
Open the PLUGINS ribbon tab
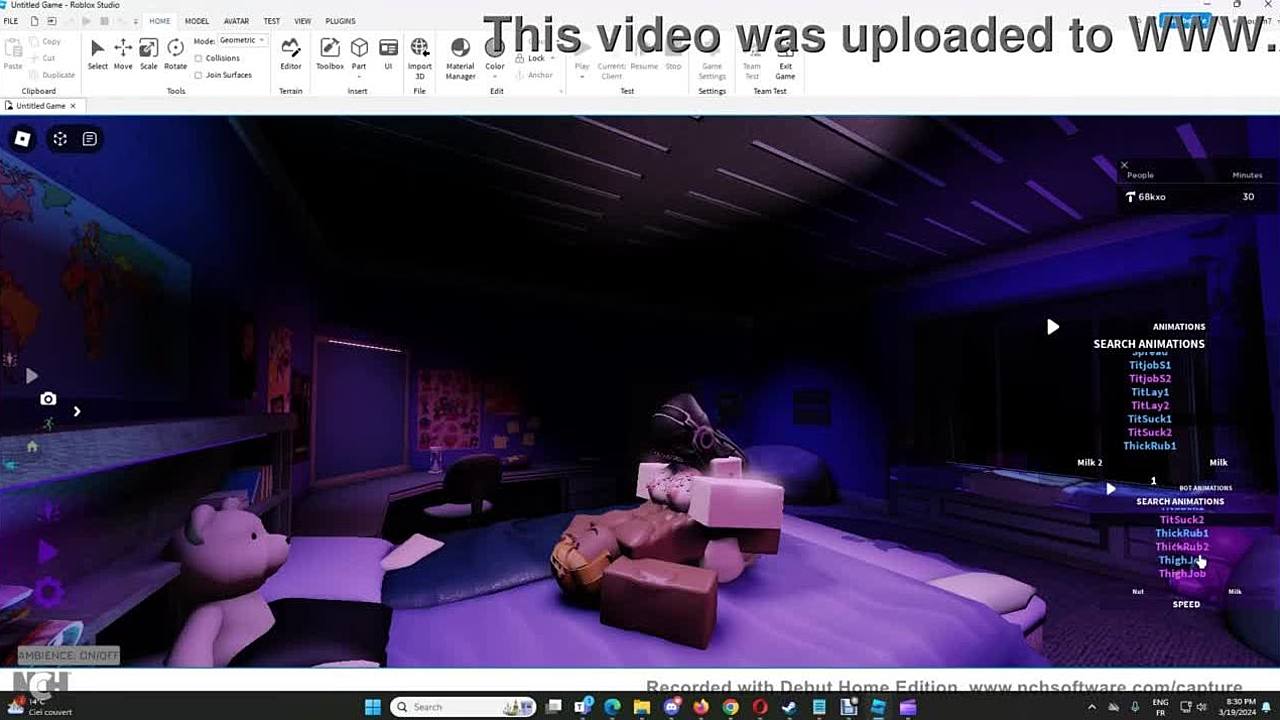(x=340, y=21)
